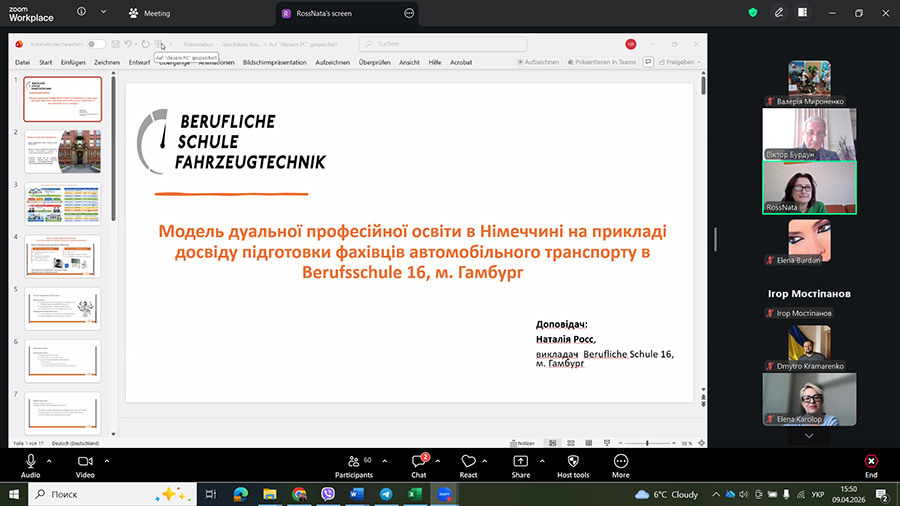Image resolution: width=900 pixels, height=506 pixels.
Task: Click the End meeting button
Action: click(x=871, y=465)
